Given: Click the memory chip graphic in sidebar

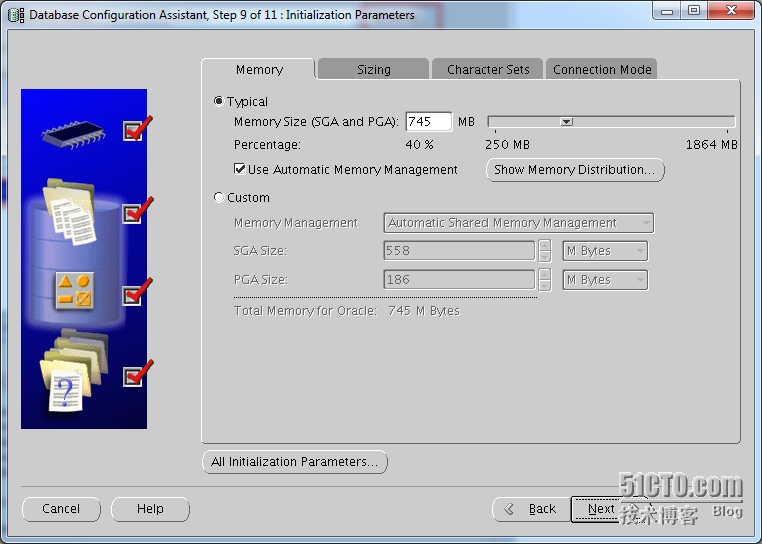Looking at the screenshot, I should [73, 134].
